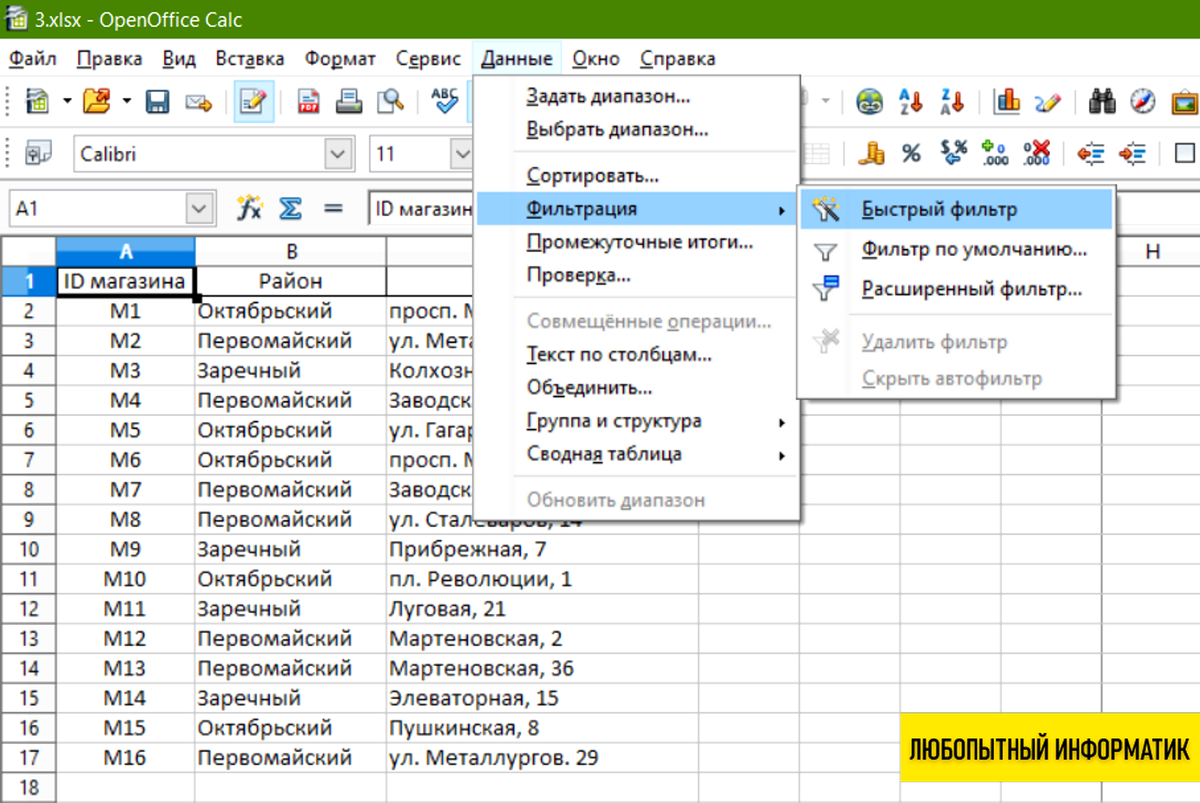Open the Вид menu
The height and width of the screenshot is (803, 1200).
coord(179,59)
